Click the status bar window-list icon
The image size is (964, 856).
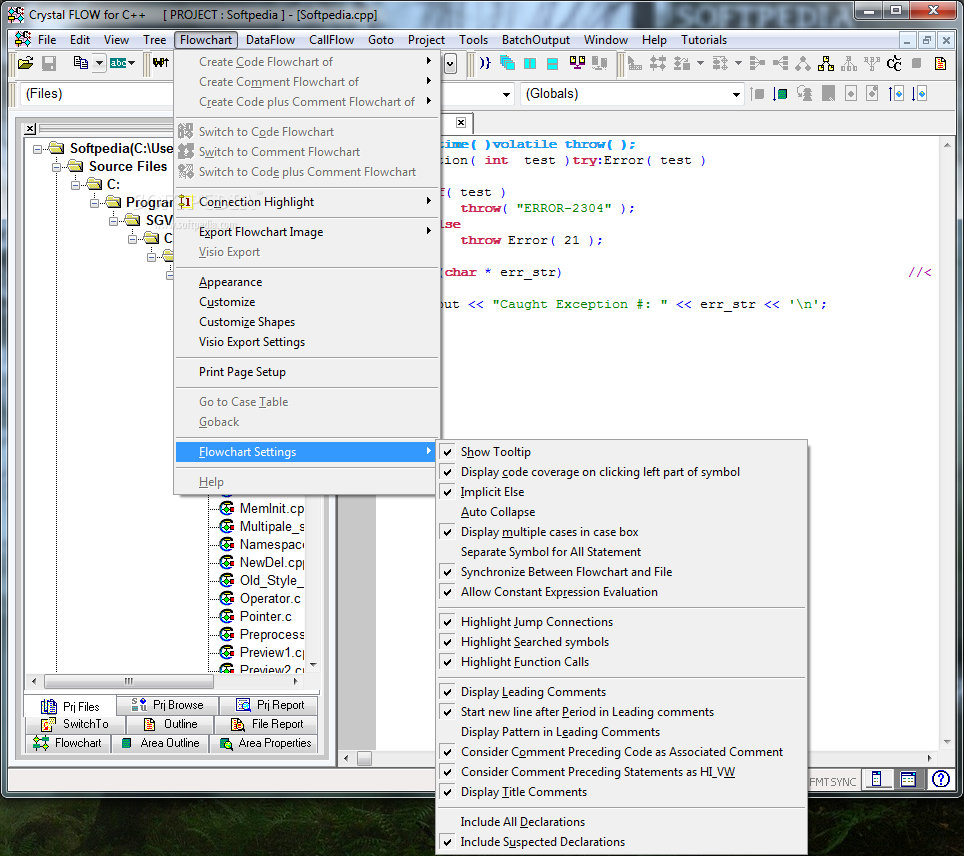pos(908,779)
